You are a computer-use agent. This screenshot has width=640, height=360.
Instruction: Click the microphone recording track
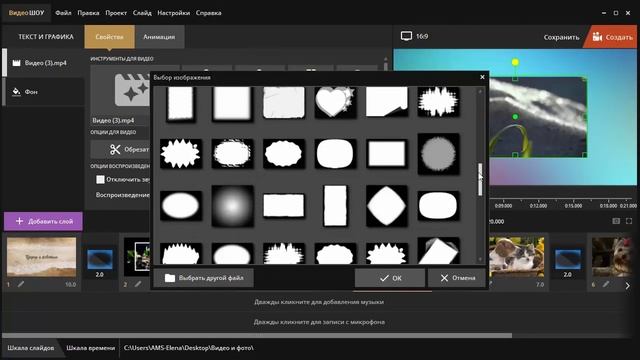point(319,322)
